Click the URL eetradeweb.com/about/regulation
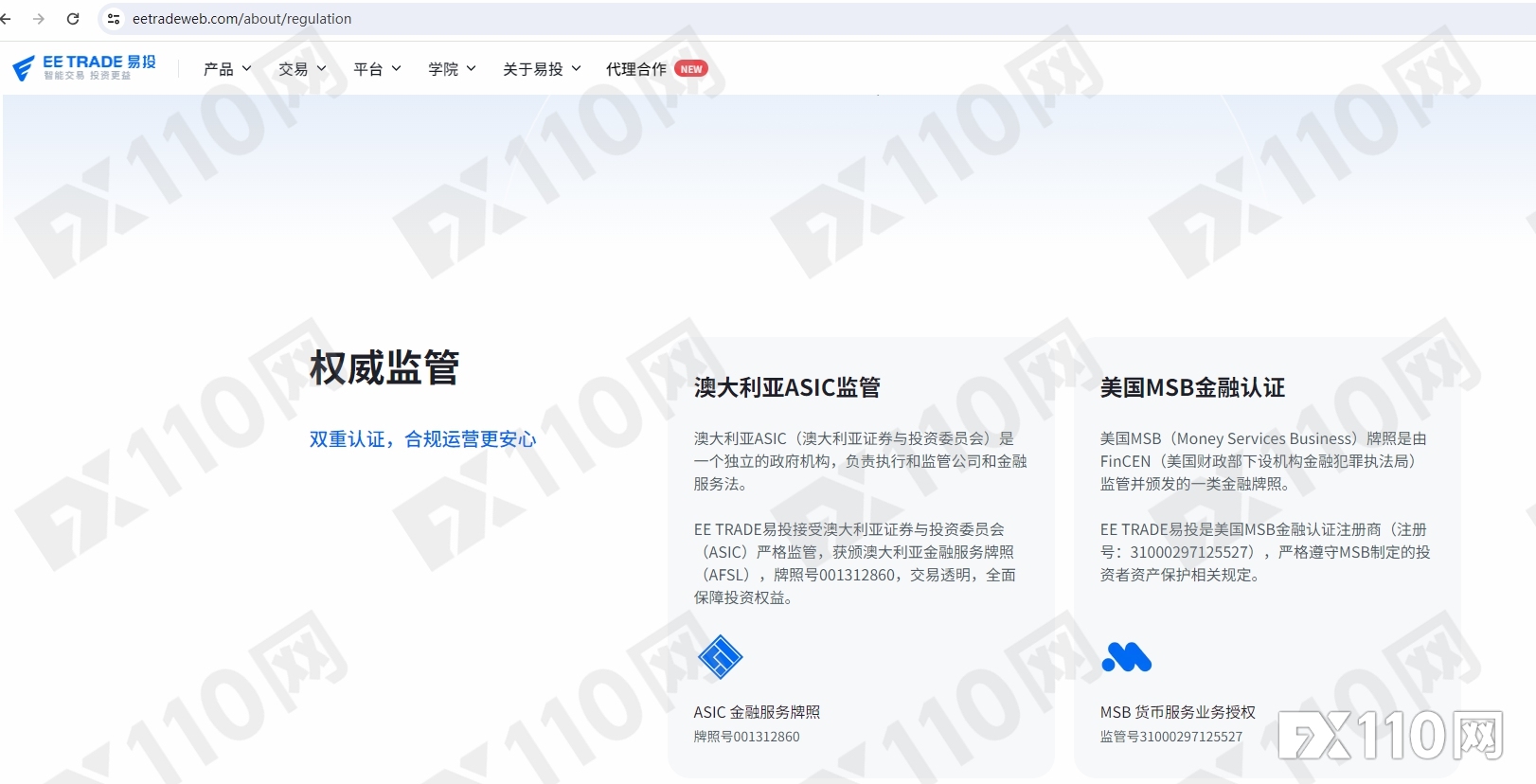 tap(241, 19)
